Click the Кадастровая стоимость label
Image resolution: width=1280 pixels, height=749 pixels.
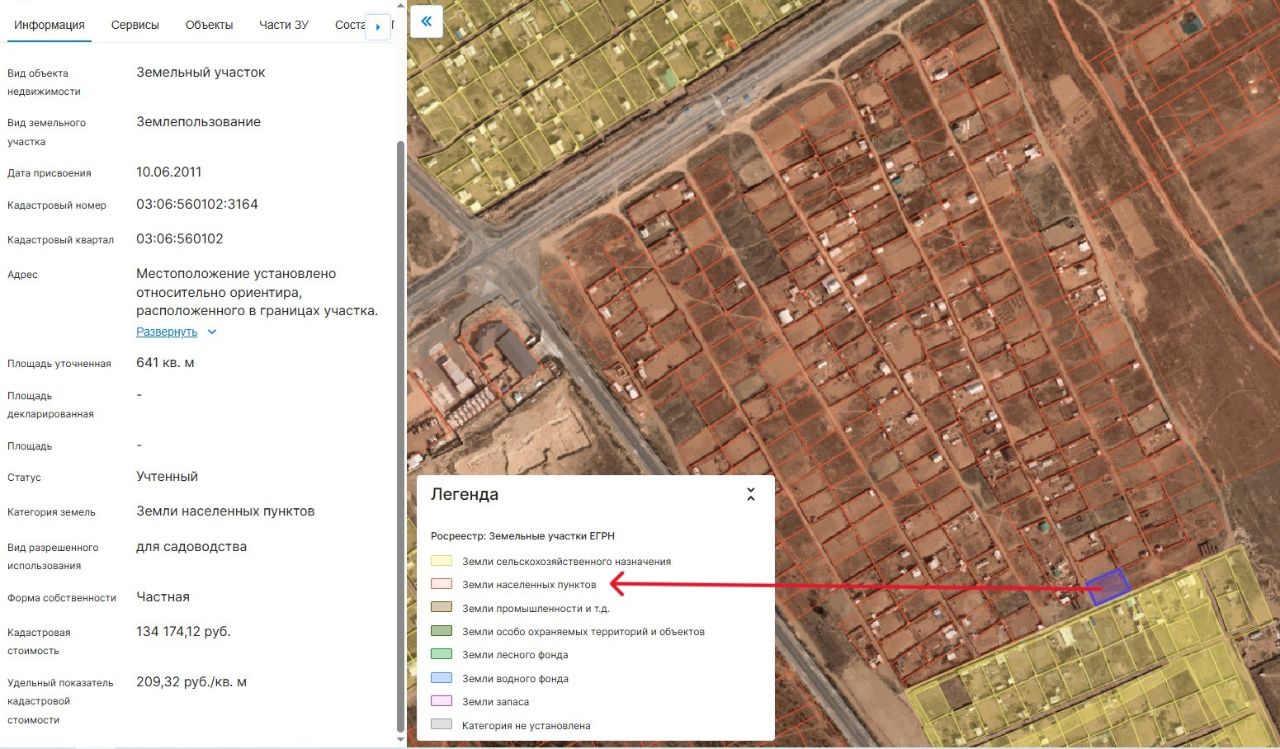(39, 641)
